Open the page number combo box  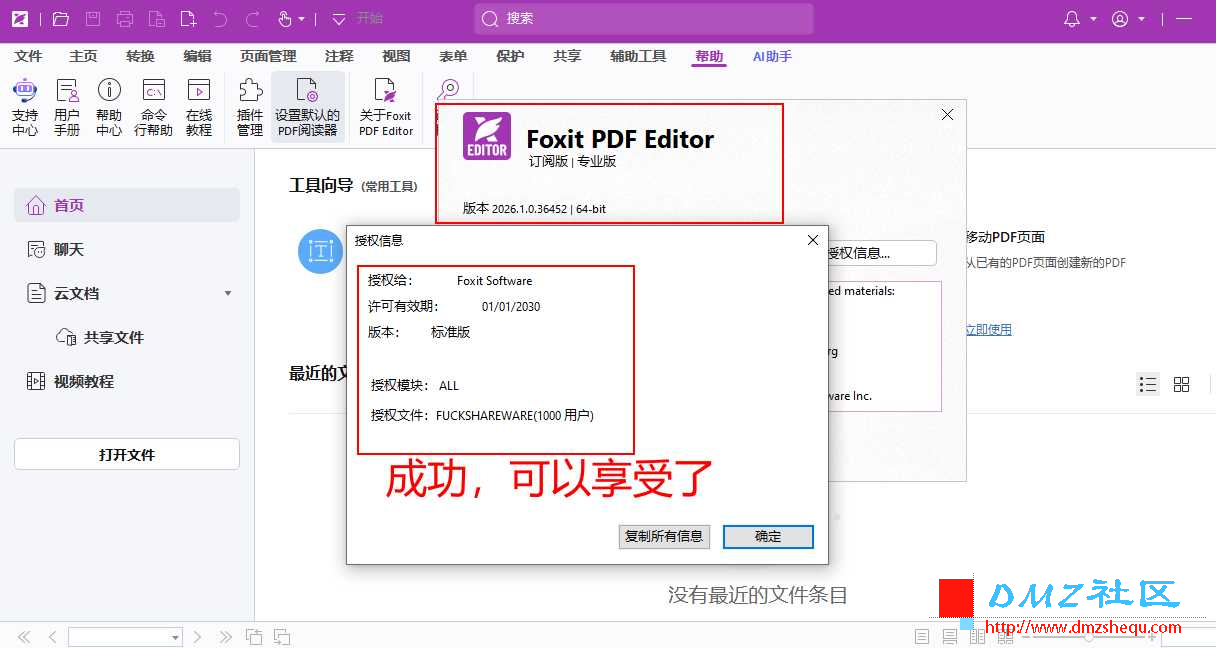(125, 636)
